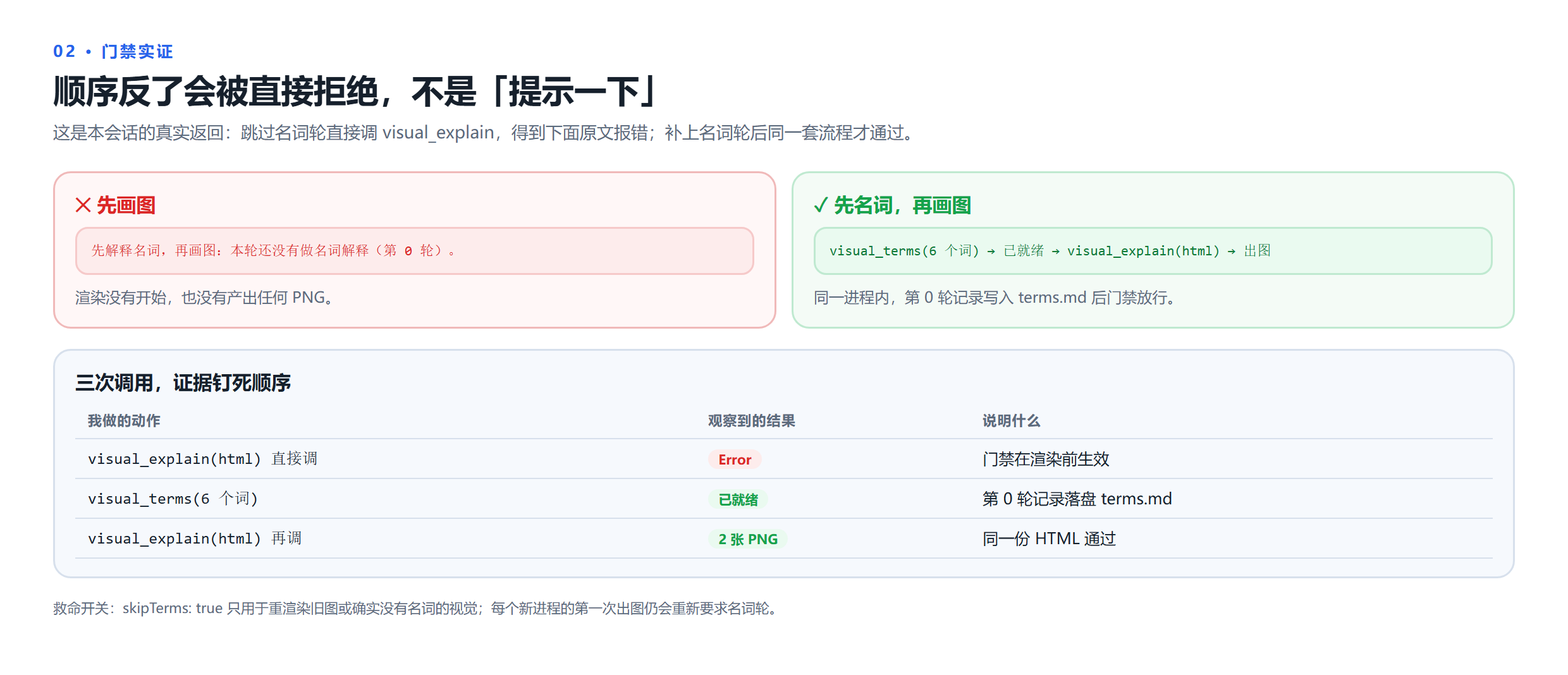Click the red Error badge
The width and height of the screenshot is (1568, 675).
coord(735,459)
